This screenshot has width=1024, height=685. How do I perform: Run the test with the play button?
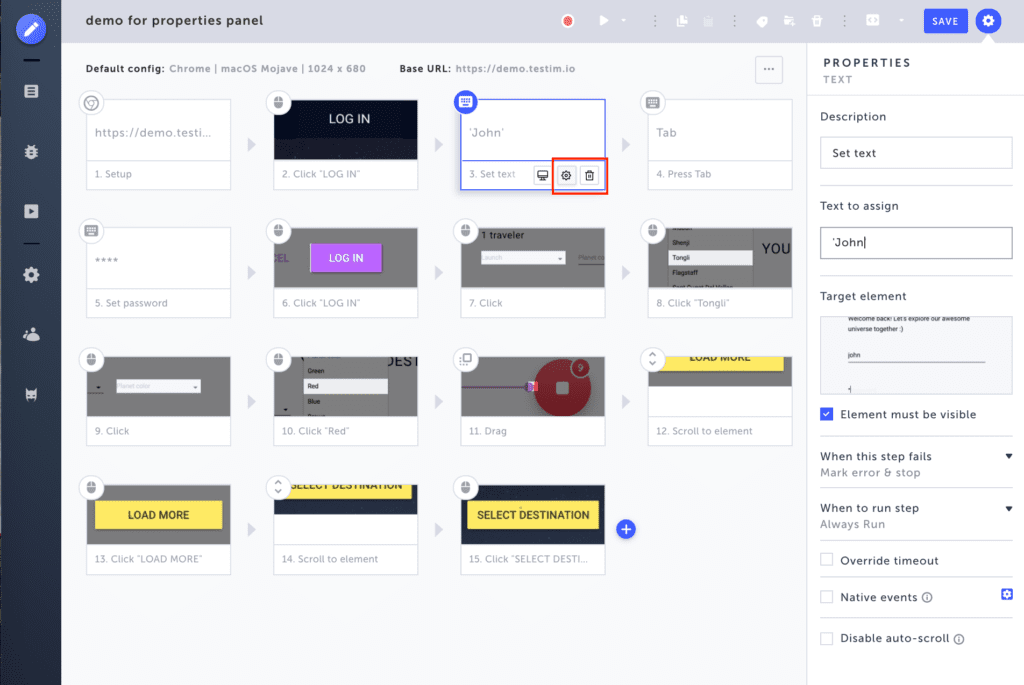click(x=603, y=21)
